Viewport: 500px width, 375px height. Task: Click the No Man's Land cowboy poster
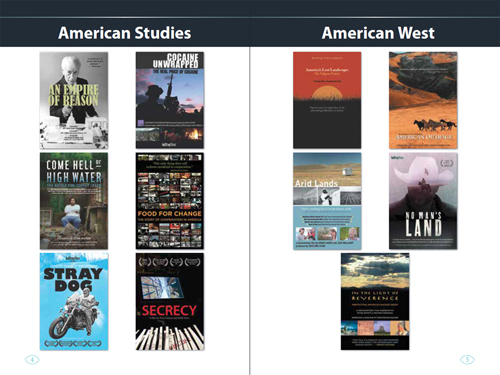423,201
